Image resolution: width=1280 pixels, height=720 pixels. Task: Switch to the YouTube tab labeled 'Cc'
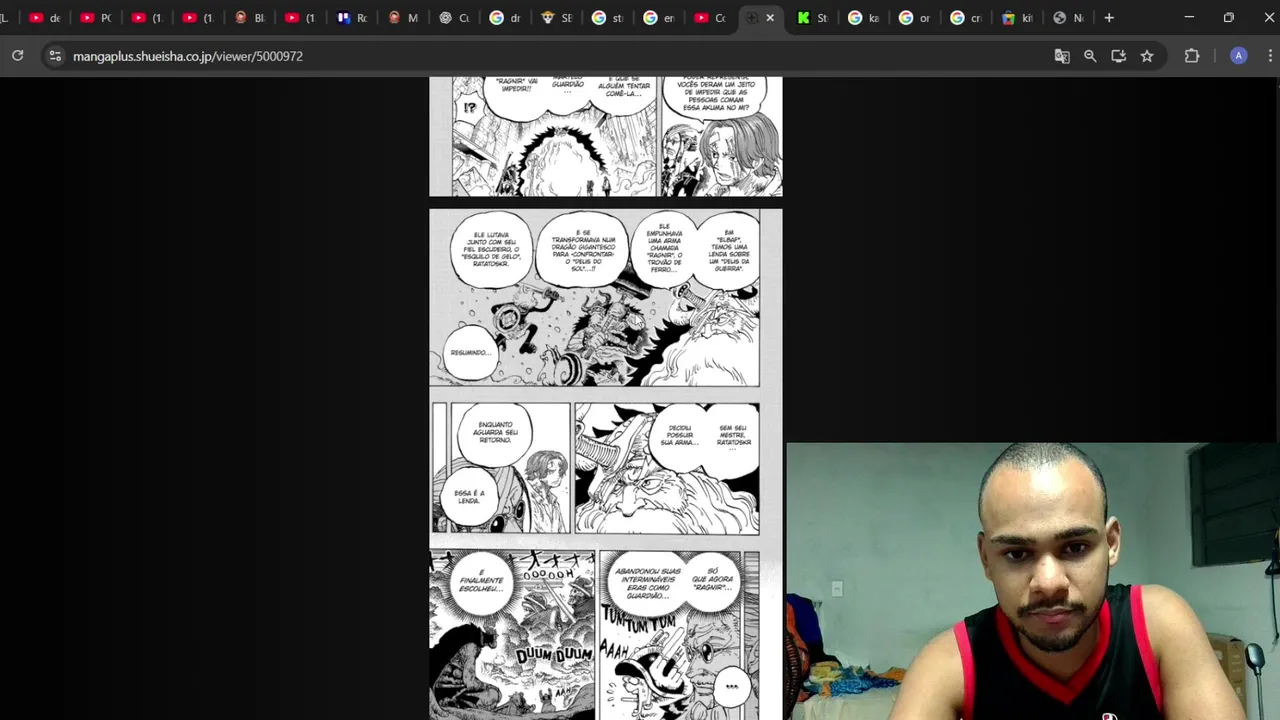click(711, 18)
